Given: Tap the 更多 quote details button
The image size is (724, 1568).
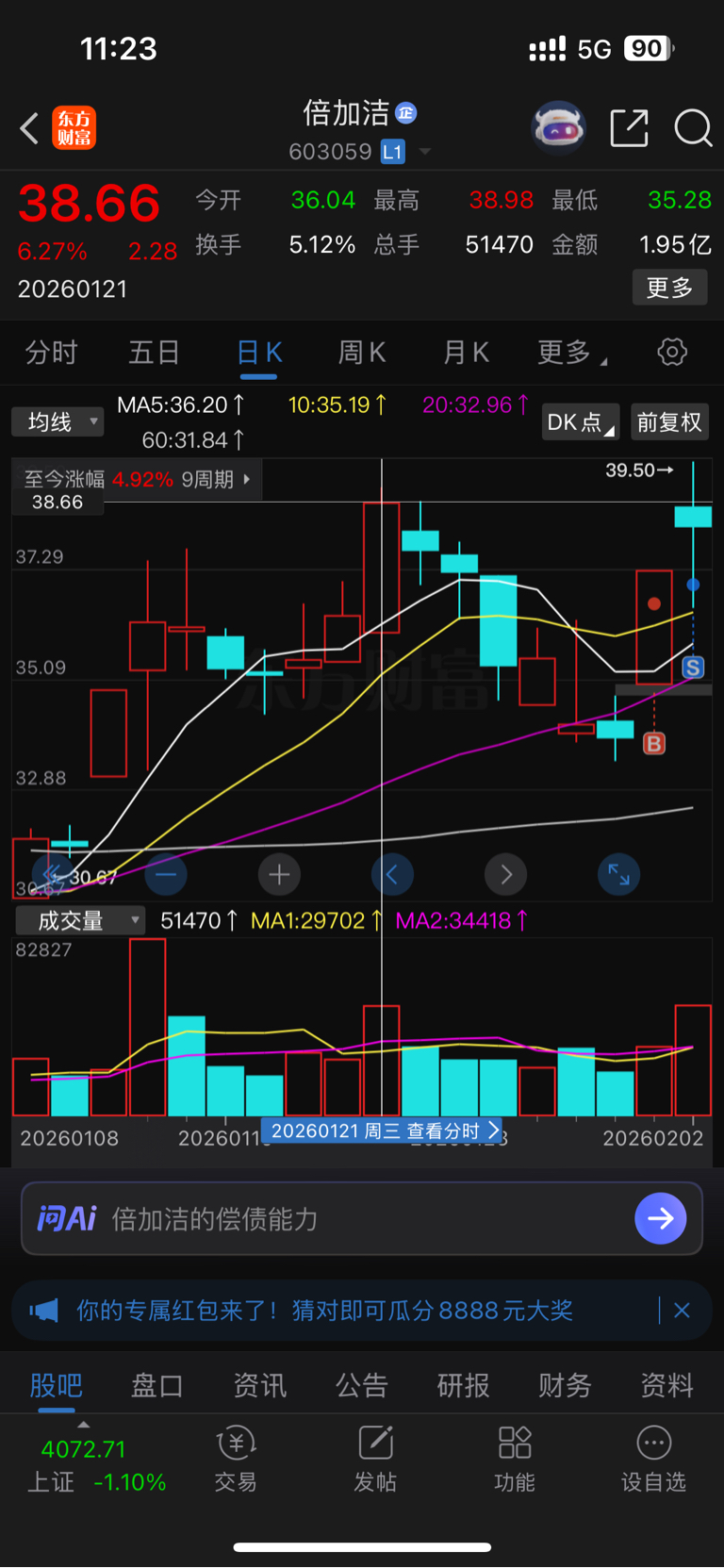Looking at the screenshot, I should pos(669,288).
